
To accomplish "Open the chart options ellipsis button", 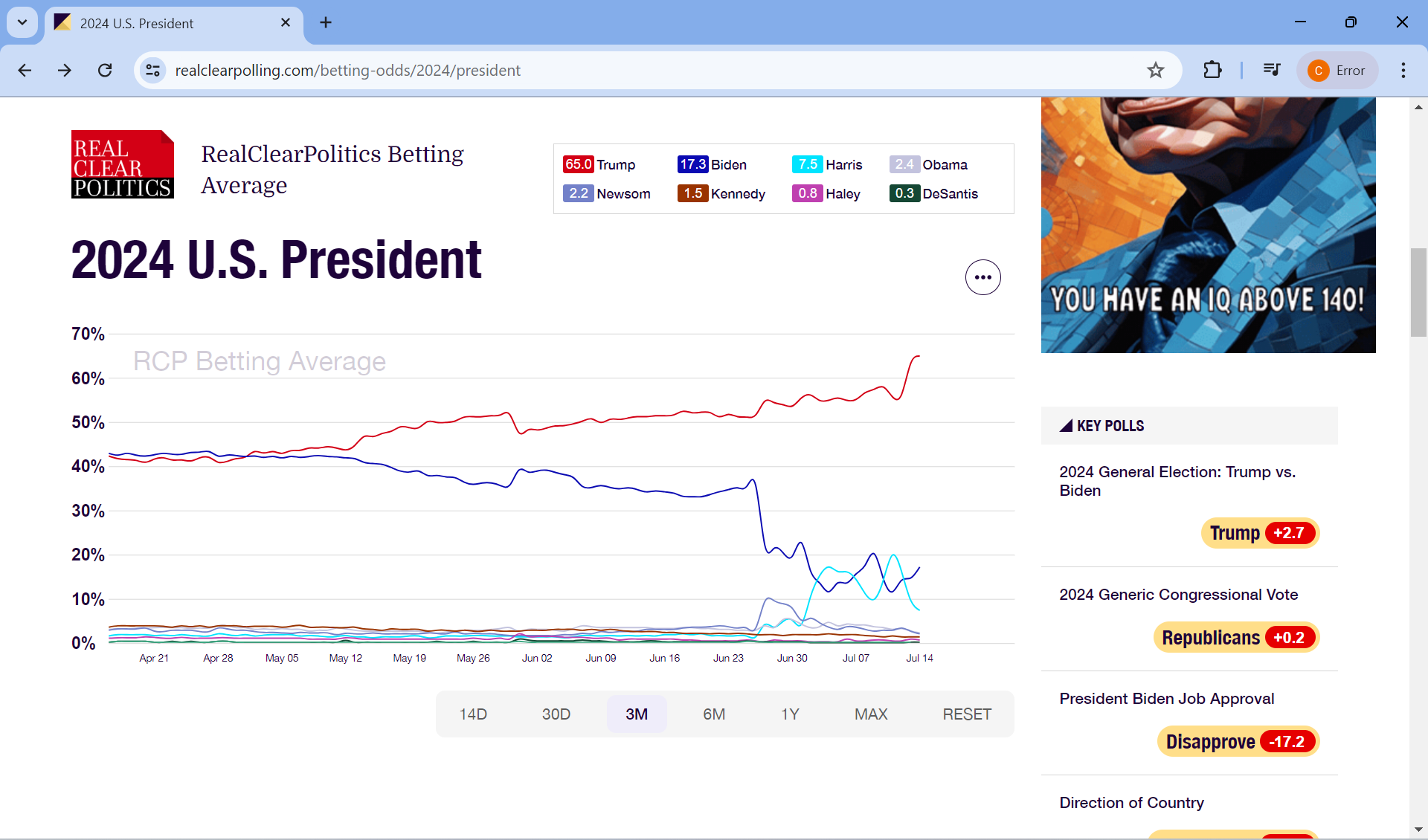I will coord(982,277).
